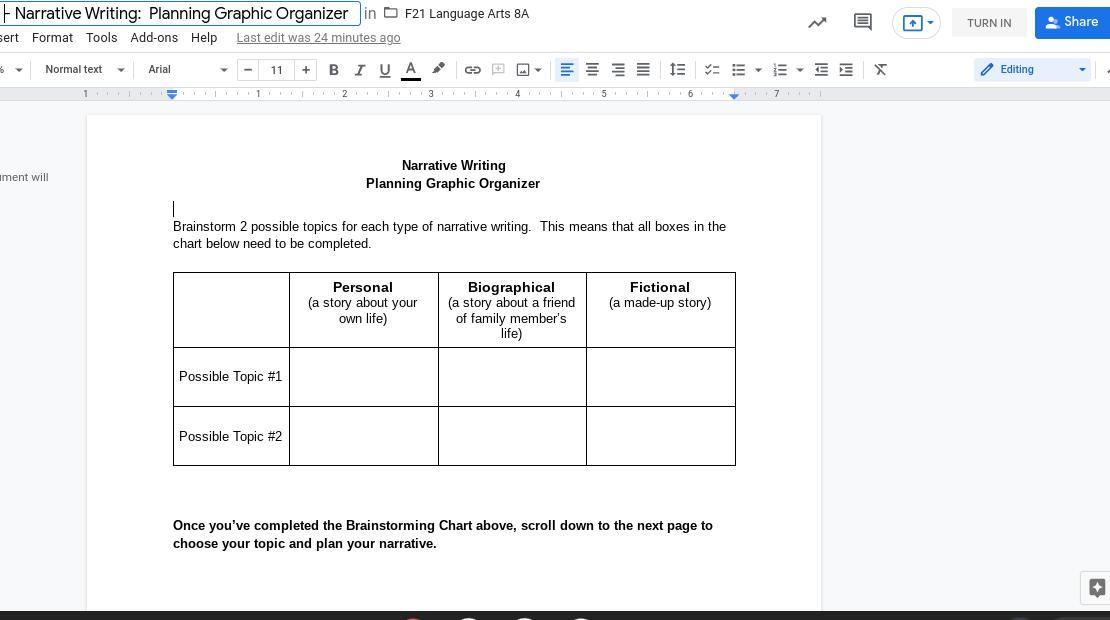Viewport: 1110px width, 620px height.
Task: Align text right
Action: [618, 69]
